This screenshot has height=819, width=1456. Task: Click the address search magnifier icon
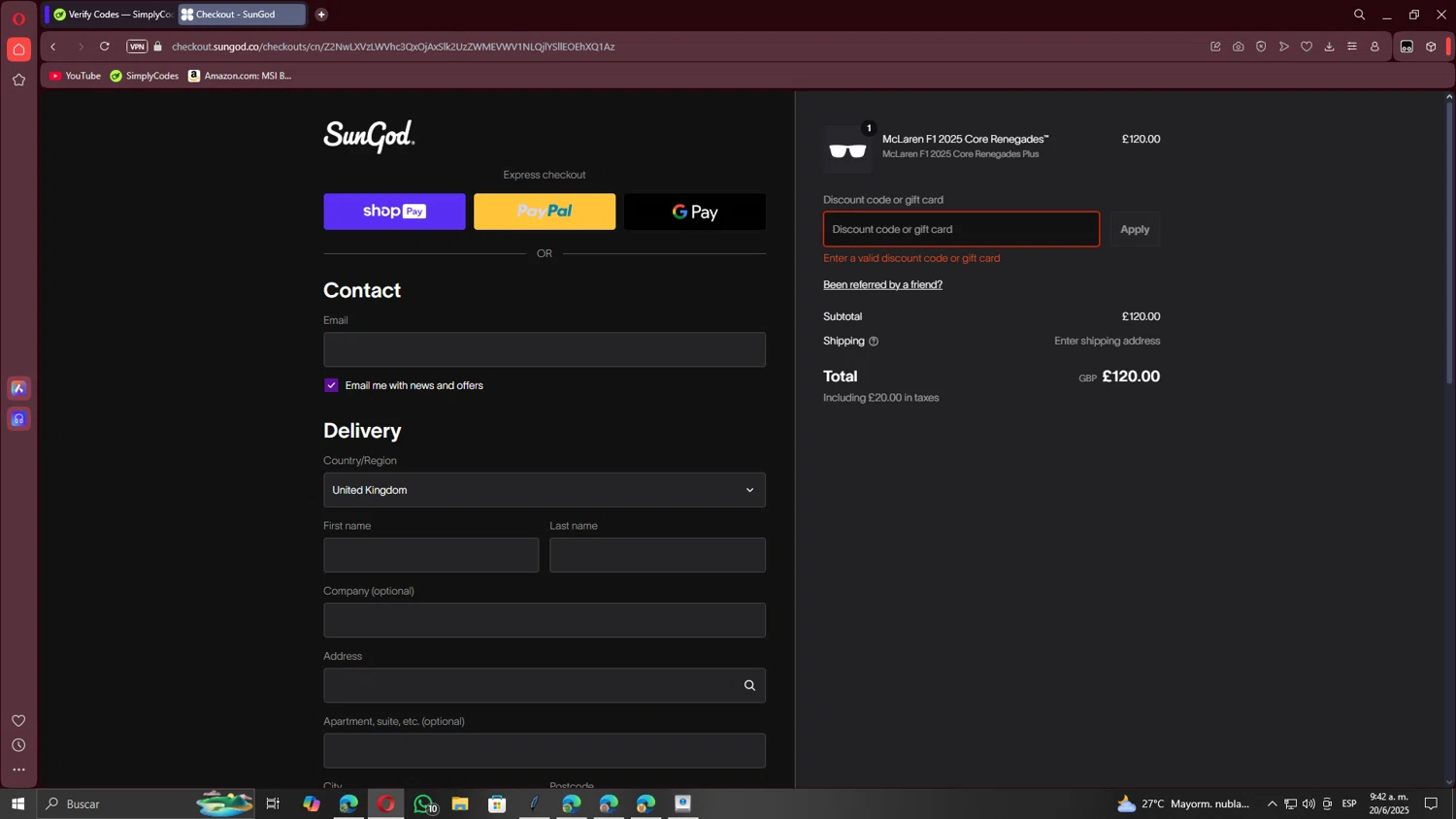(749, 685)
